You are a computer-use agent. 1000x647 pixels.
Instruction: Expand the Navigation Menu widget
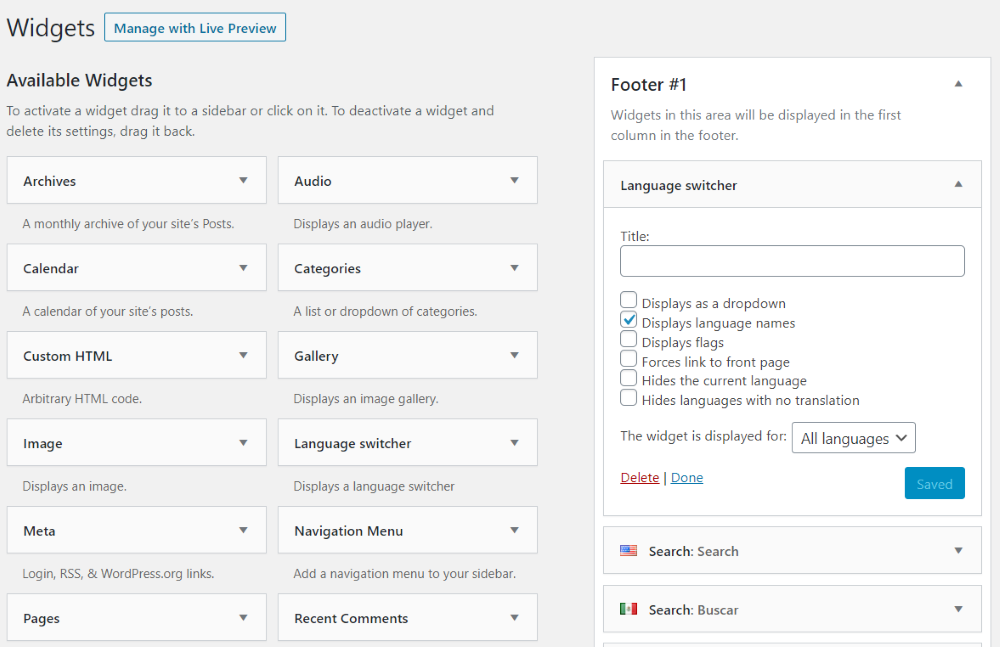coord(514,531)
